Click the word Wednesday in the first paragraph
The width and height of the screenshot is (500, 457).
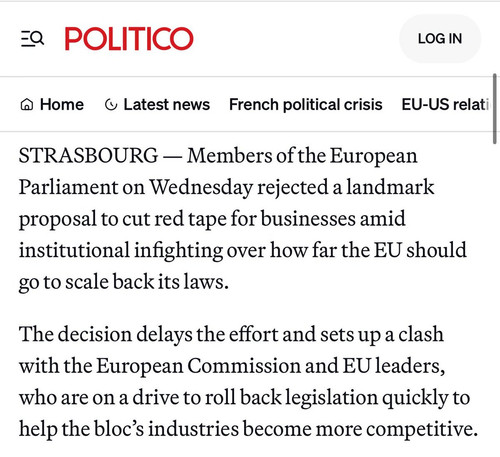point(201,187)
